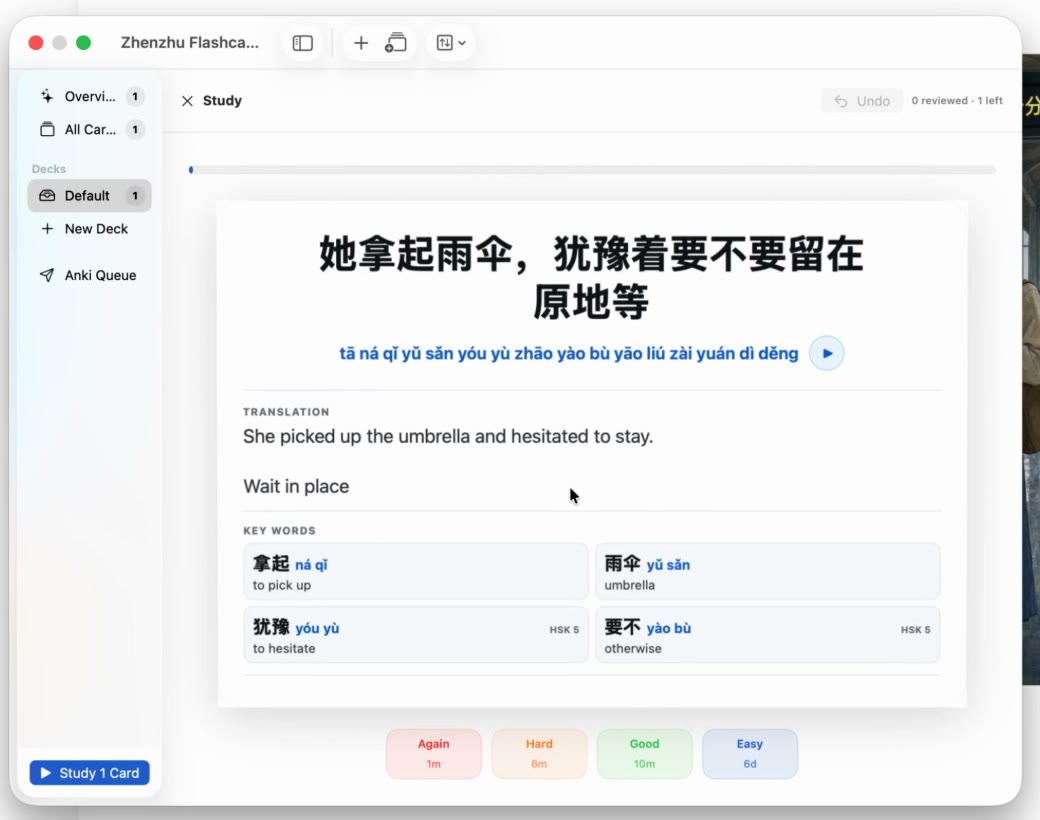Click the Default deck count badge
The image size is (1040, 820).
coord(135,196)
